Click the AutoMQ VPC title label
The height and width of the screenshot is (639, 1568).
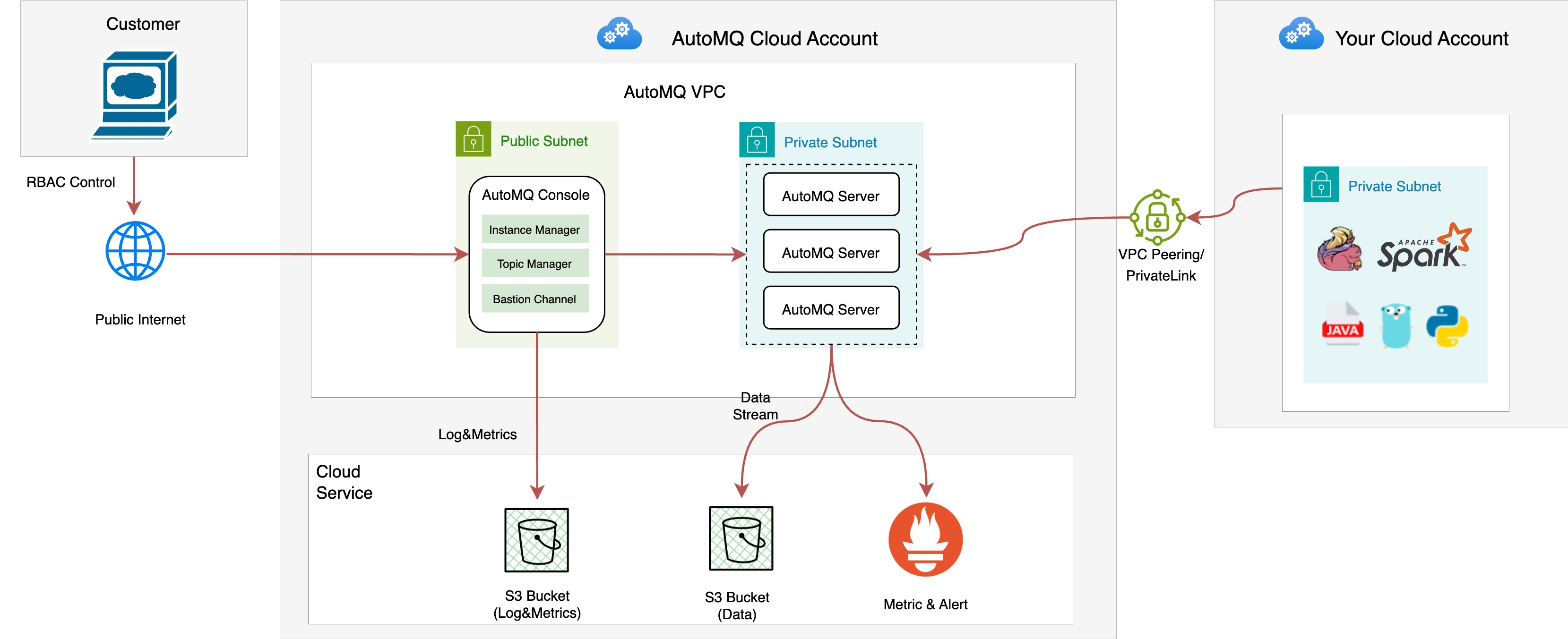674,92
